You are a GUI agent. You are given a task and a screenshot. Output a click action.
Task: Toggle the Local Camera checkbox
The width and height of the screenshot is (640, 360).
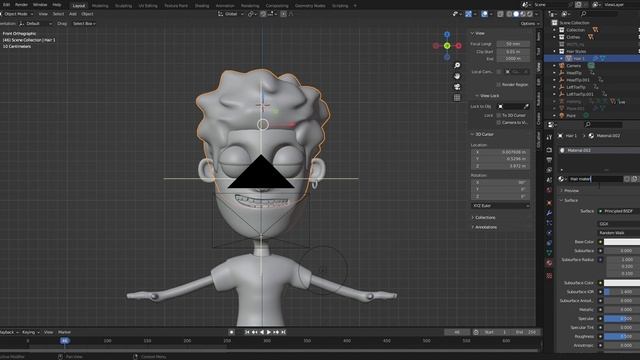tap(498, 72)
